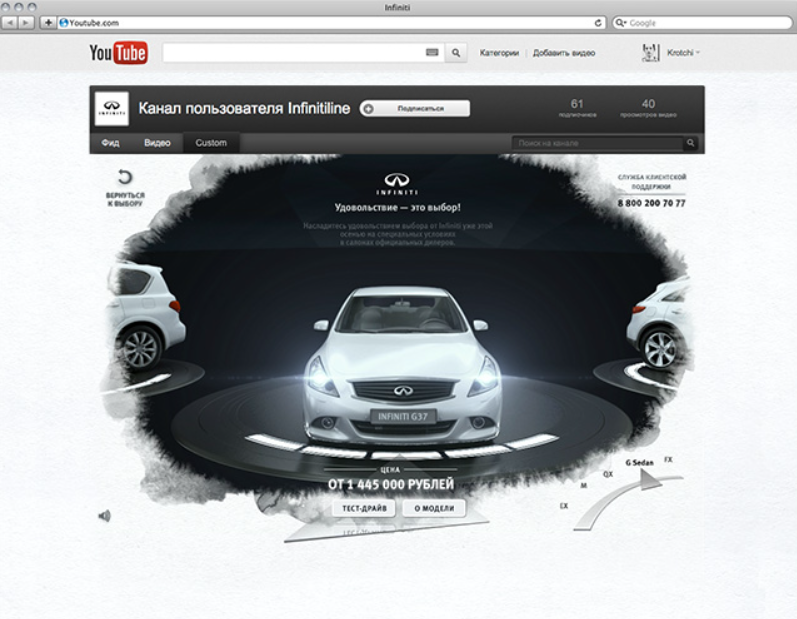Click the YouTube logo
This screenshot has height=619, width=797.
(118, 52)
